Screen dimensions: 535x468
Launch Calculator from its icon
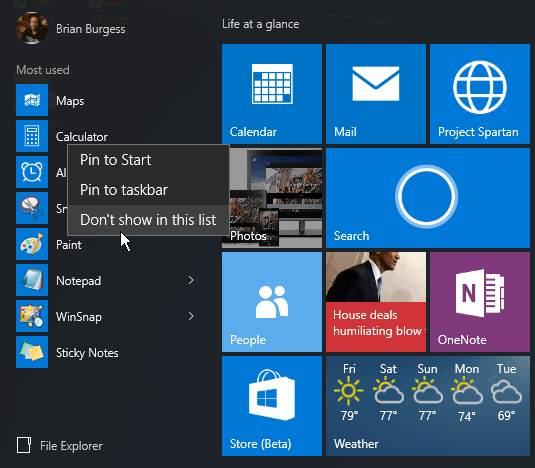(x=32, y=136)
